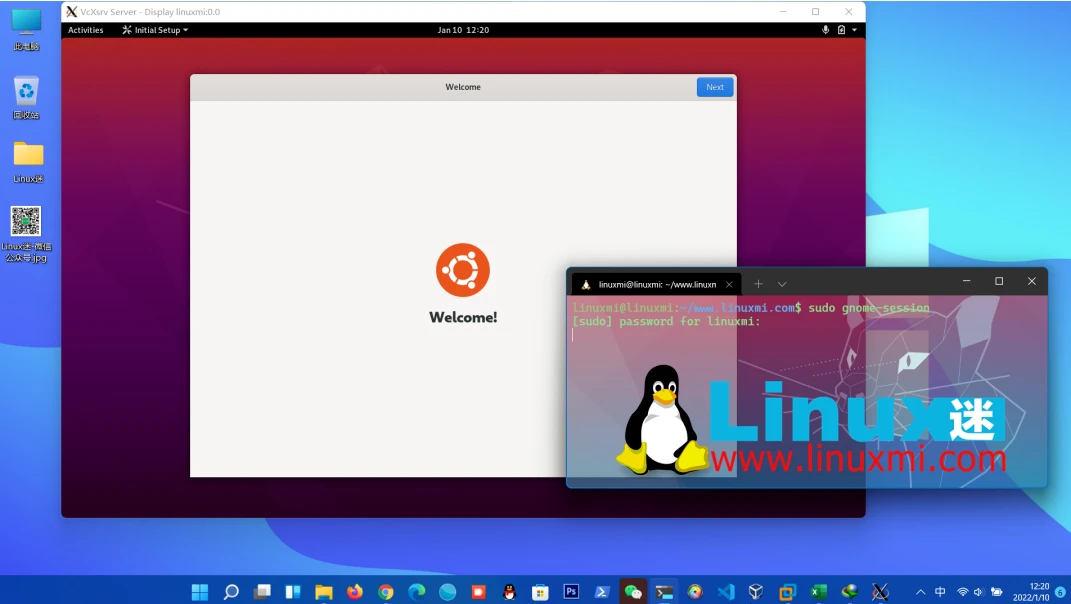Viewport: 1071px width, 604px height.
Task: Launch Photoshop from the taskbar
Action: [x=571, y=592]
